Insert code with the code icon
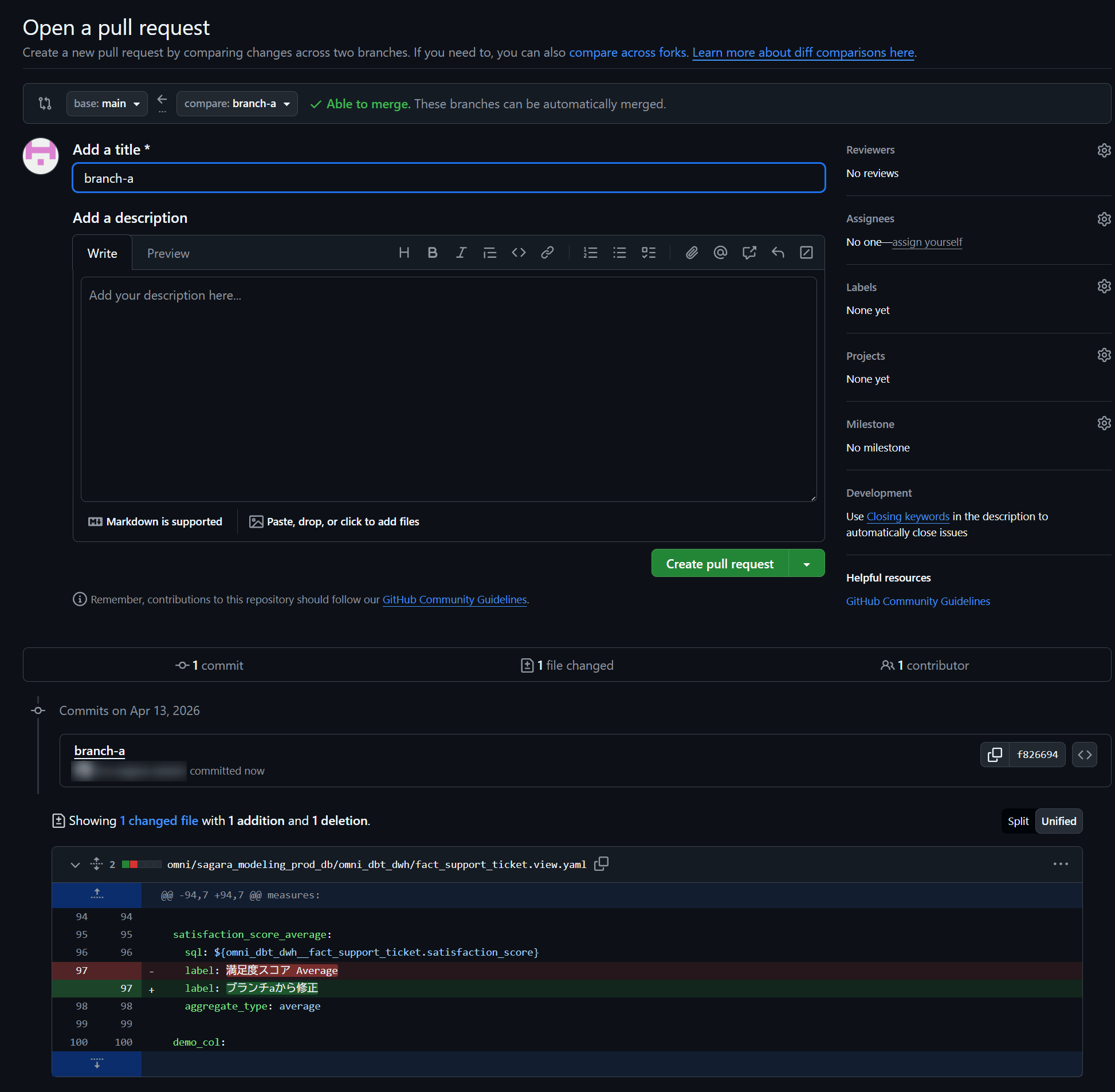 pos(519,253)
